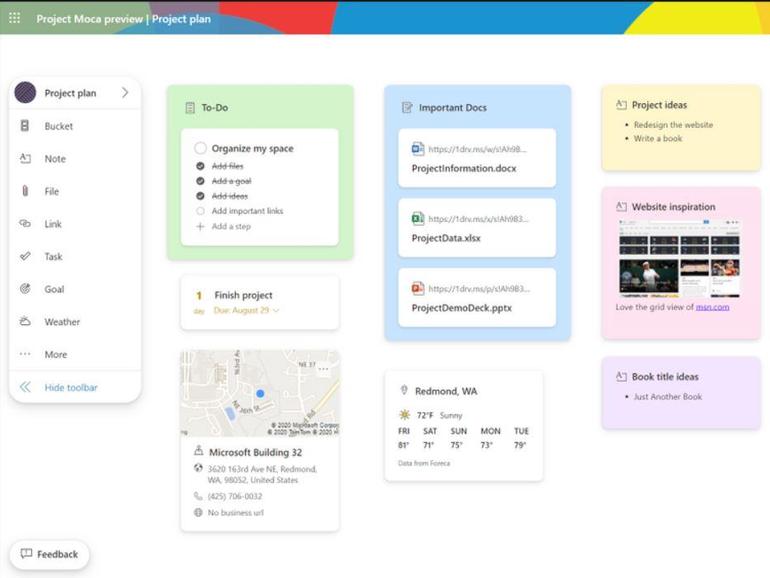This screenshot has width=770, height=578.
Task: Select the File paperclip icon
Action: point(25,191)
